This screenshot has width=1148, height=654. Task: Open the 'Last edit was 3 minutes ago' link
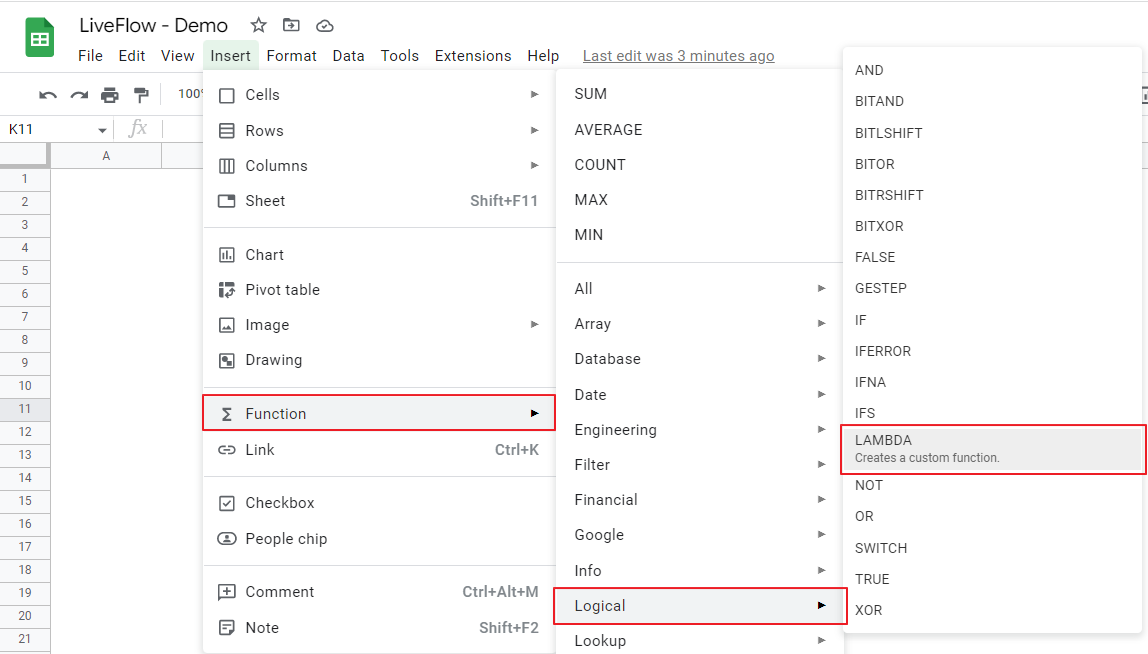(679, 56)
